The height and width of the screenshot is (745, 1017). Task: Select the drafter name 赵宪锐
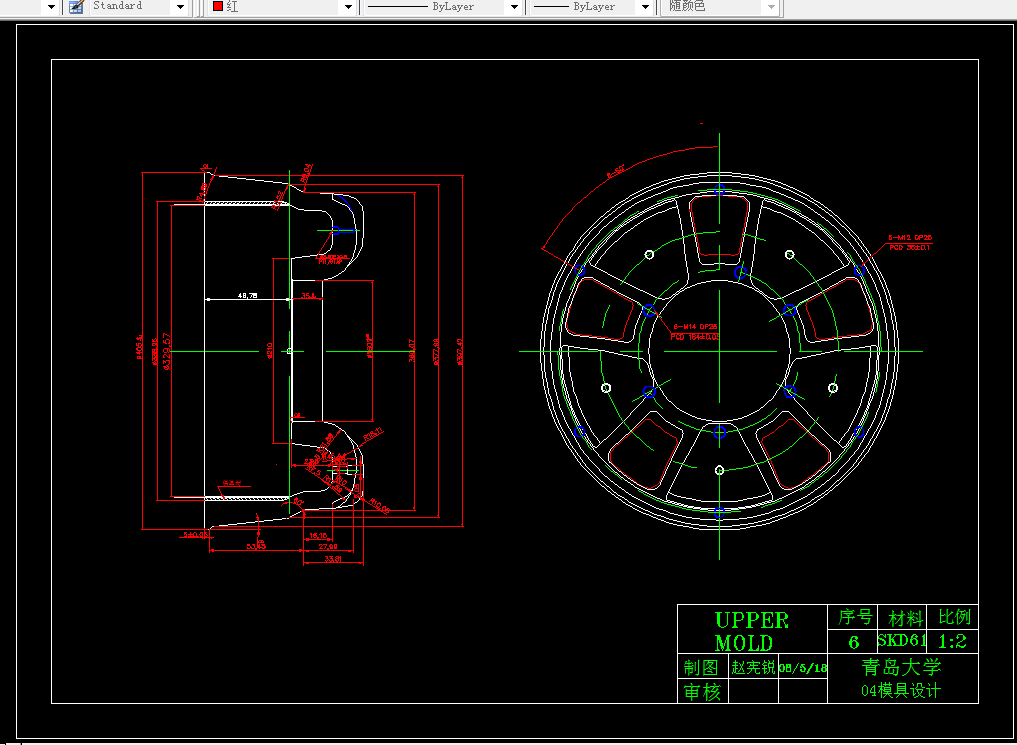[x=753, y=667]
